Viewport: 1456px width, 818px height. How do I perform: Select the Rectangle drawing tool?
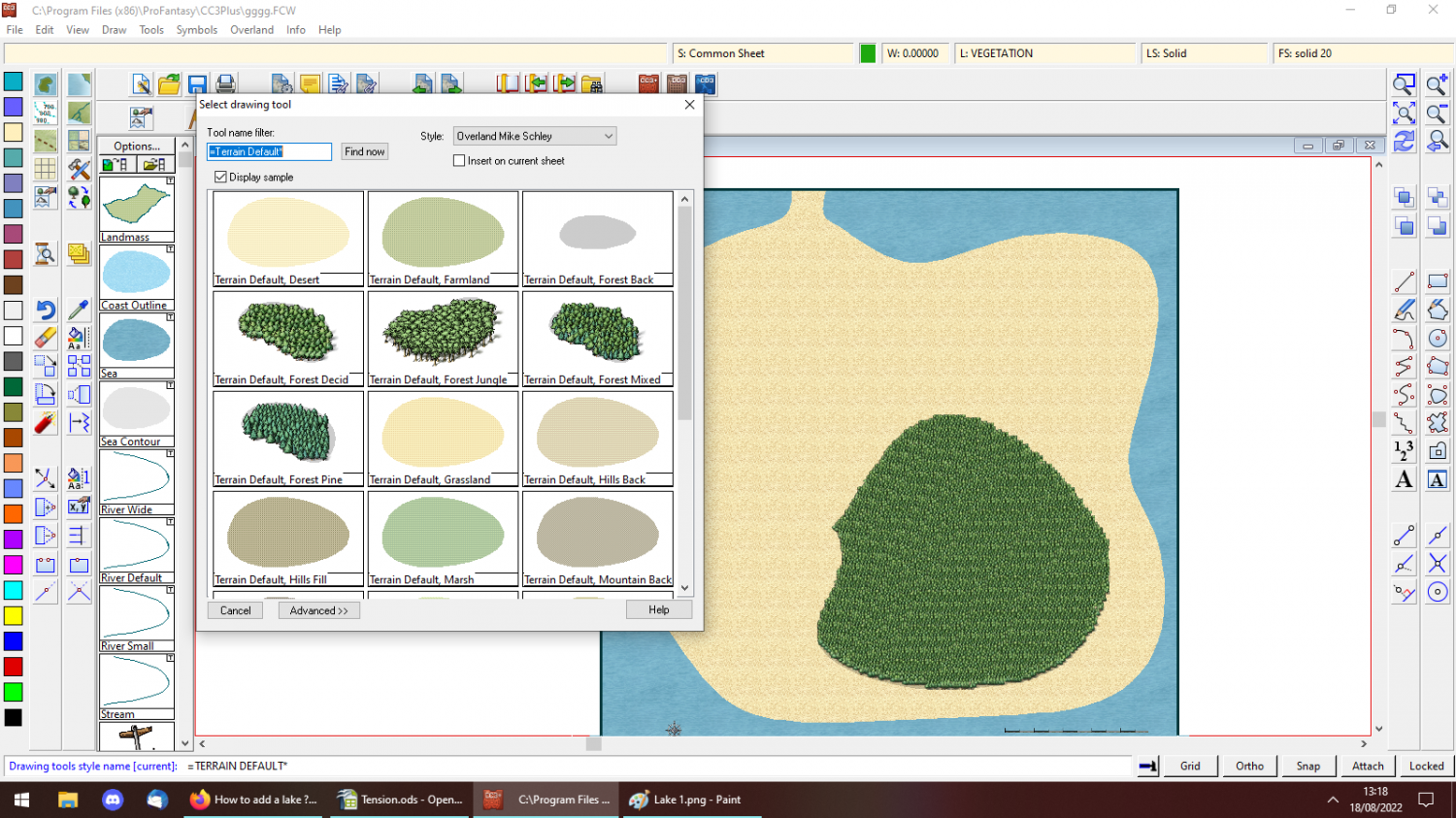(1438, 282)
